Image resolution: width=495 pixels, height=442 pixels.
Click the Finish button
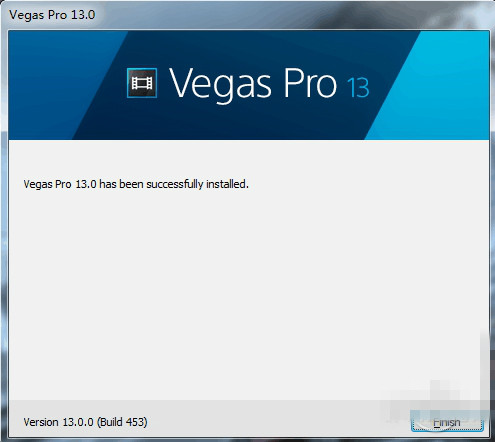[x=447, y=423]
